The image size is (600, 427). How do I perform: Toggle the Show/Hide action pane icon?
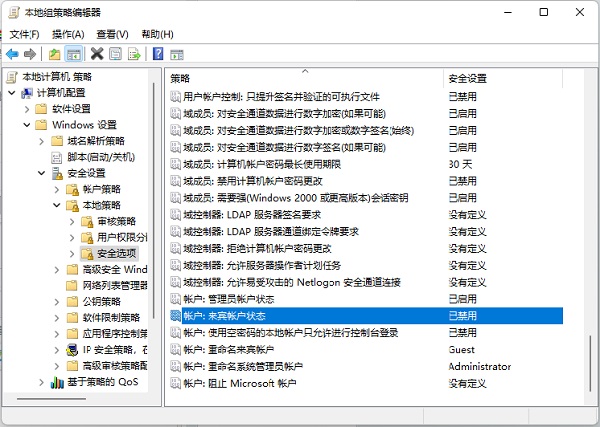coord(176,54)
